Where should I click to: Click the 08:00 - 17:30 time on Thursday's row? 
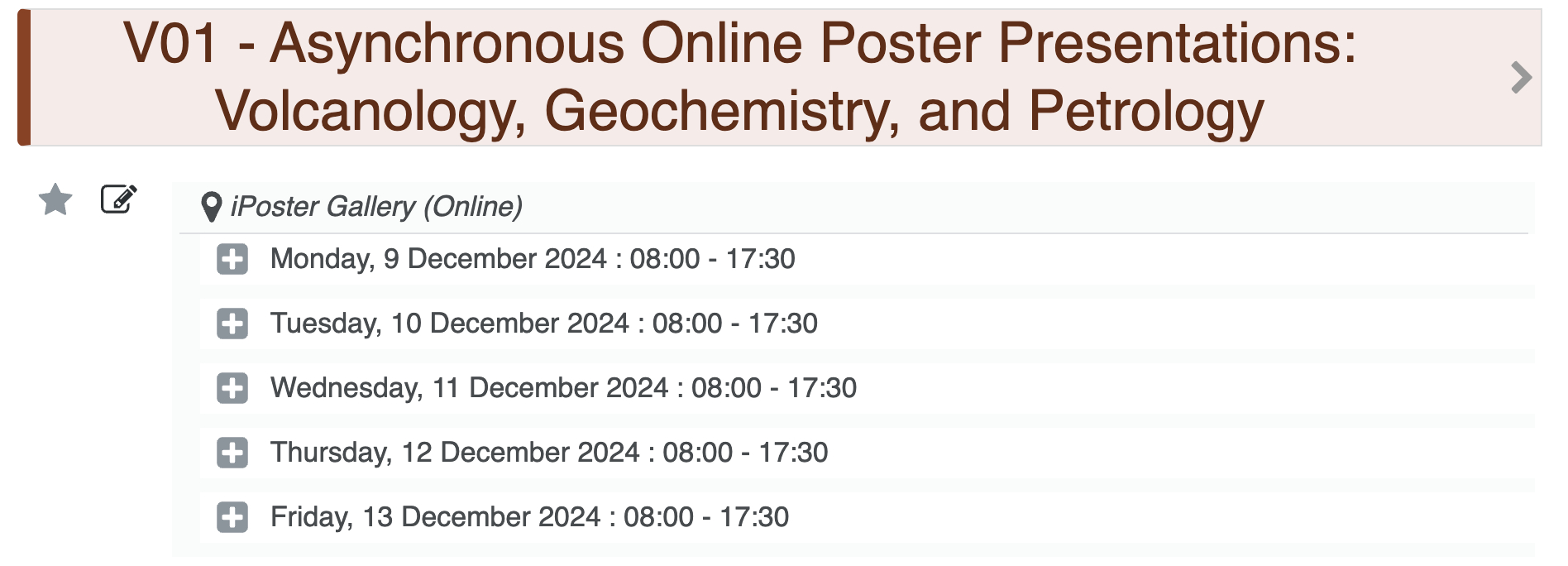point(745,453)
